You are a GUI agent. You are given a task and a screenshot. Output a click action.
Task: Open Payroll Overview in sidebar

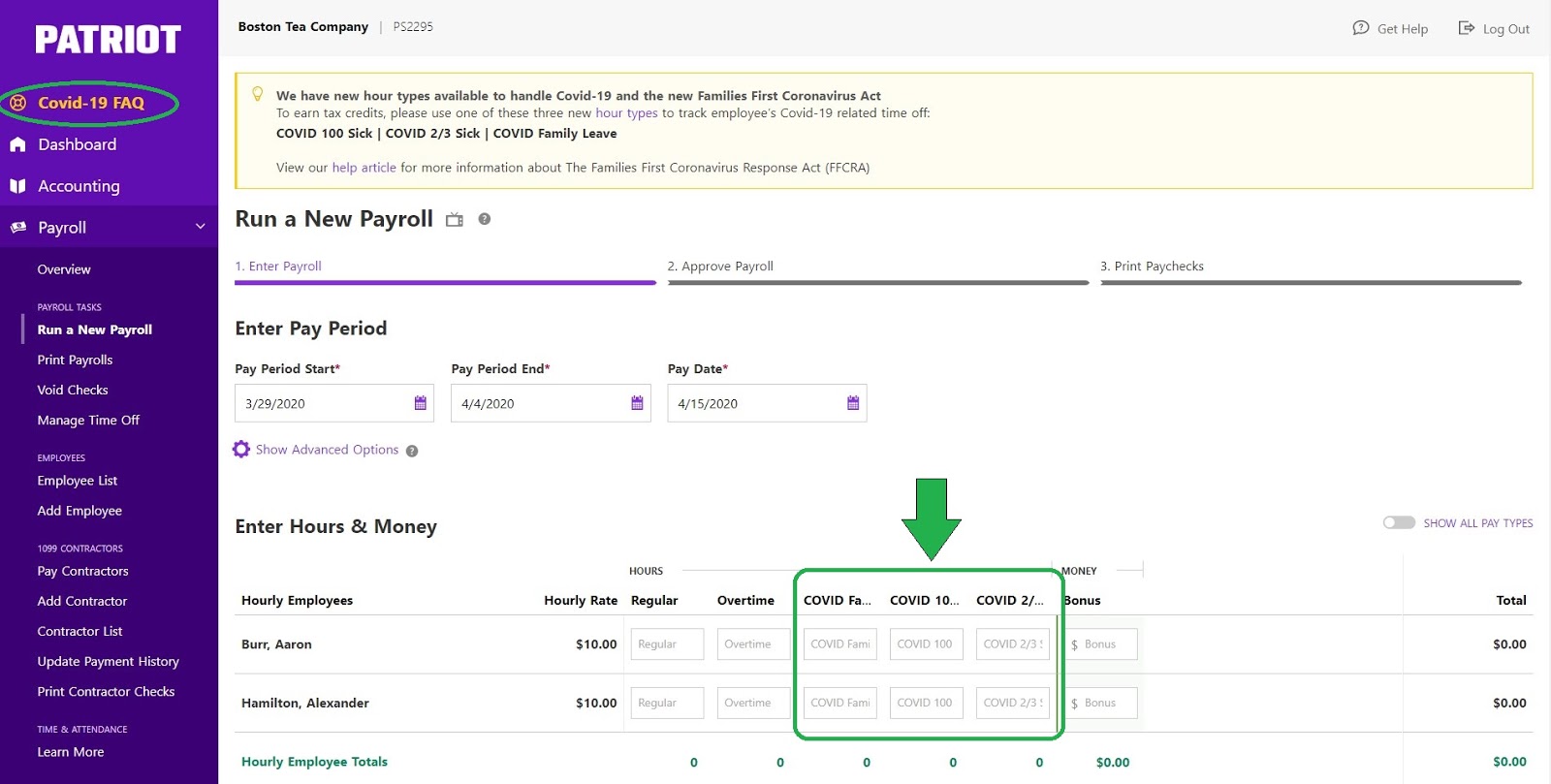(x=64, y=269)
